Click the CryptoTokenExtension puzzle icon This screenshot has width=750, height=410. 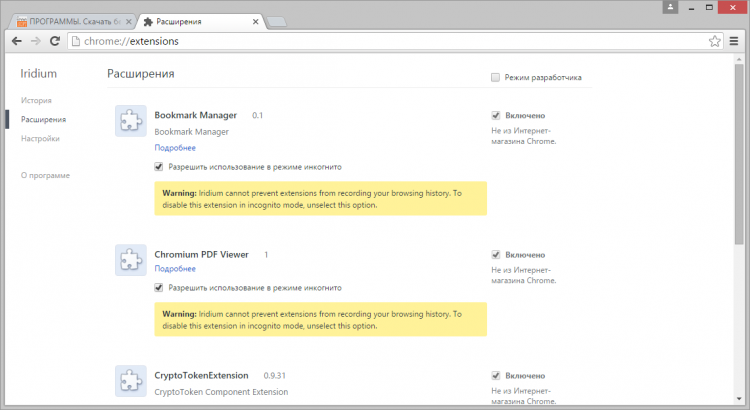[130, 381]
